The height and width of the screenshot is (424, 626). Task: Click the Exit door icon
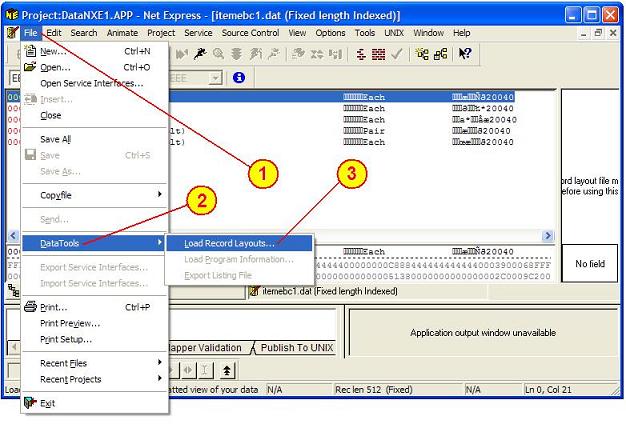tap(30, 403)
